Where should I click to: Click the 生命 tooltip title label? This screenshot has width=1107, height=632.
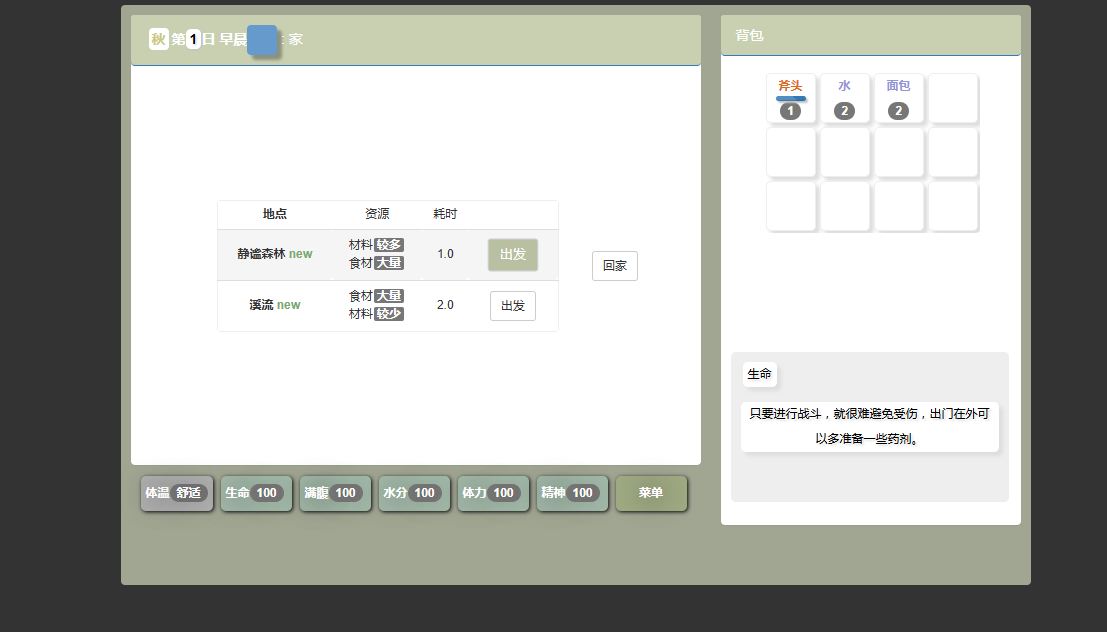pos(760,374)
